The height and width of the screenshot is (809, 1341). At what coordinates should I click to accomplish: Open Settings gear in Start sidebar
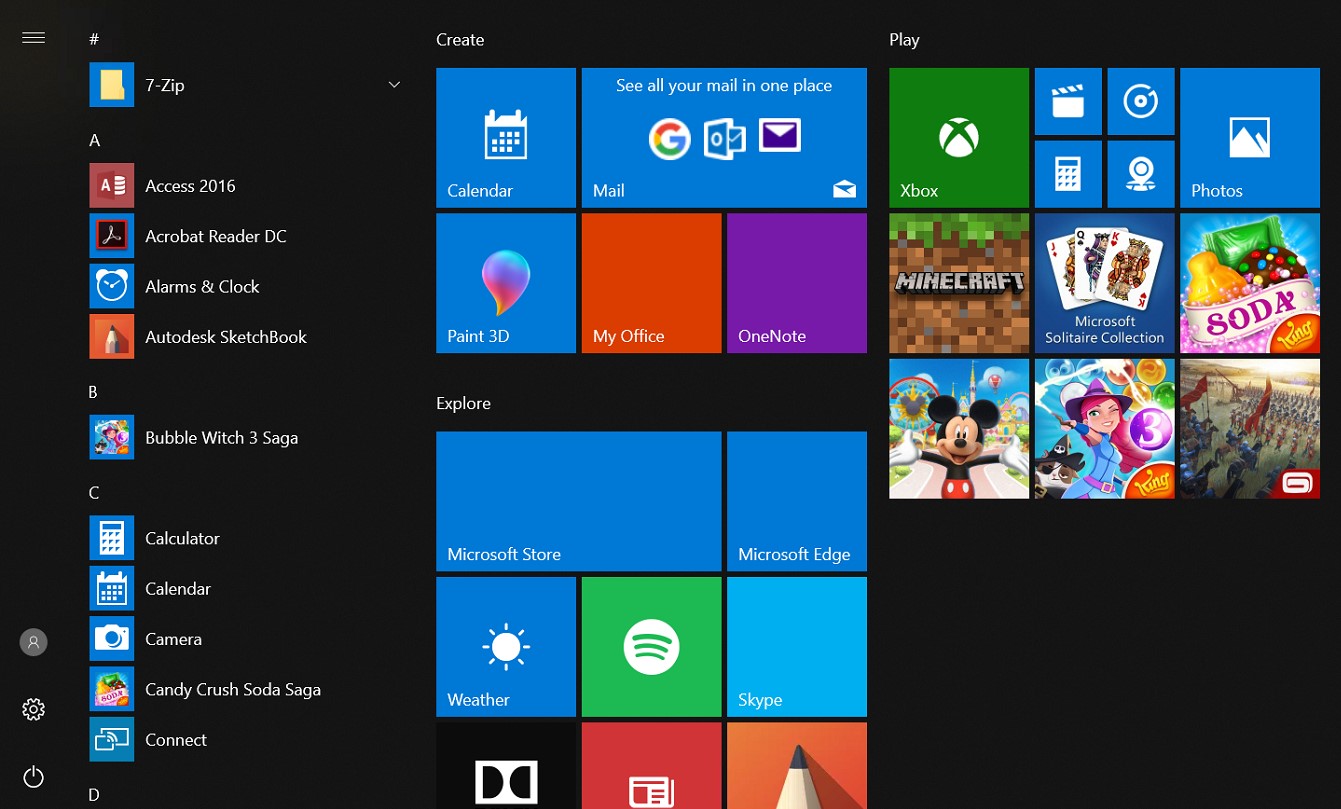pos(33,709)
